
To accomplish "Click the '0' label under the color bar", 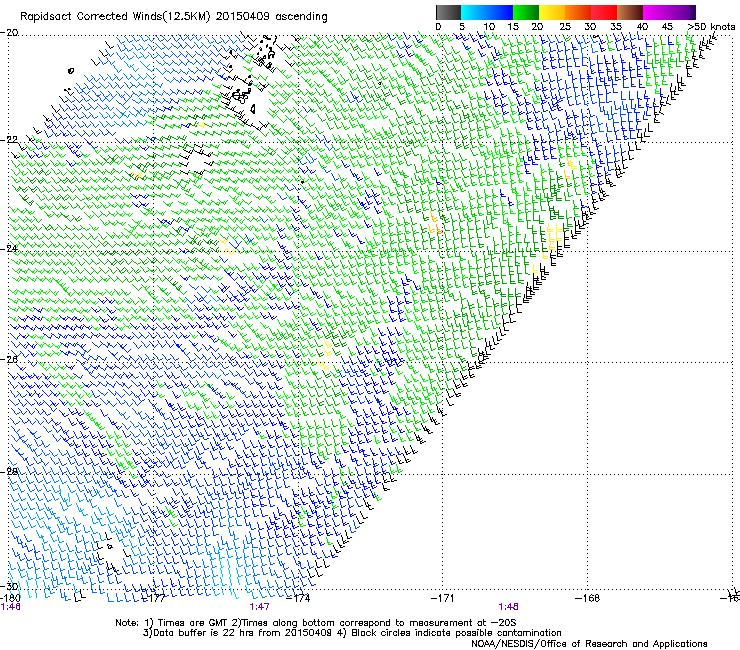I will (x=438, y=27).
